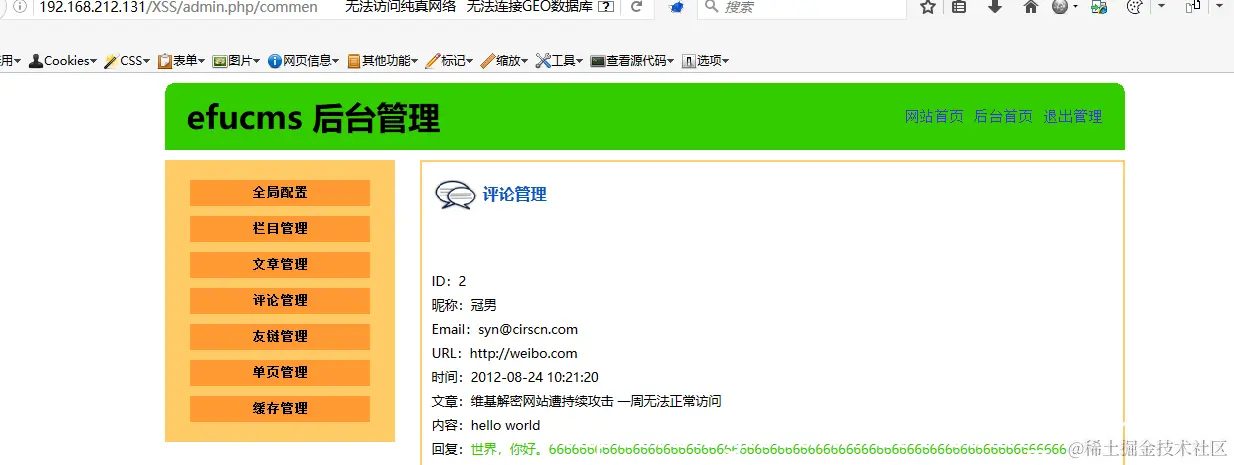Image resolution: width=1234 pixels, height=465 pixels.
Task: Open the 工具 toolbar menu
Action: coord(560,61)
